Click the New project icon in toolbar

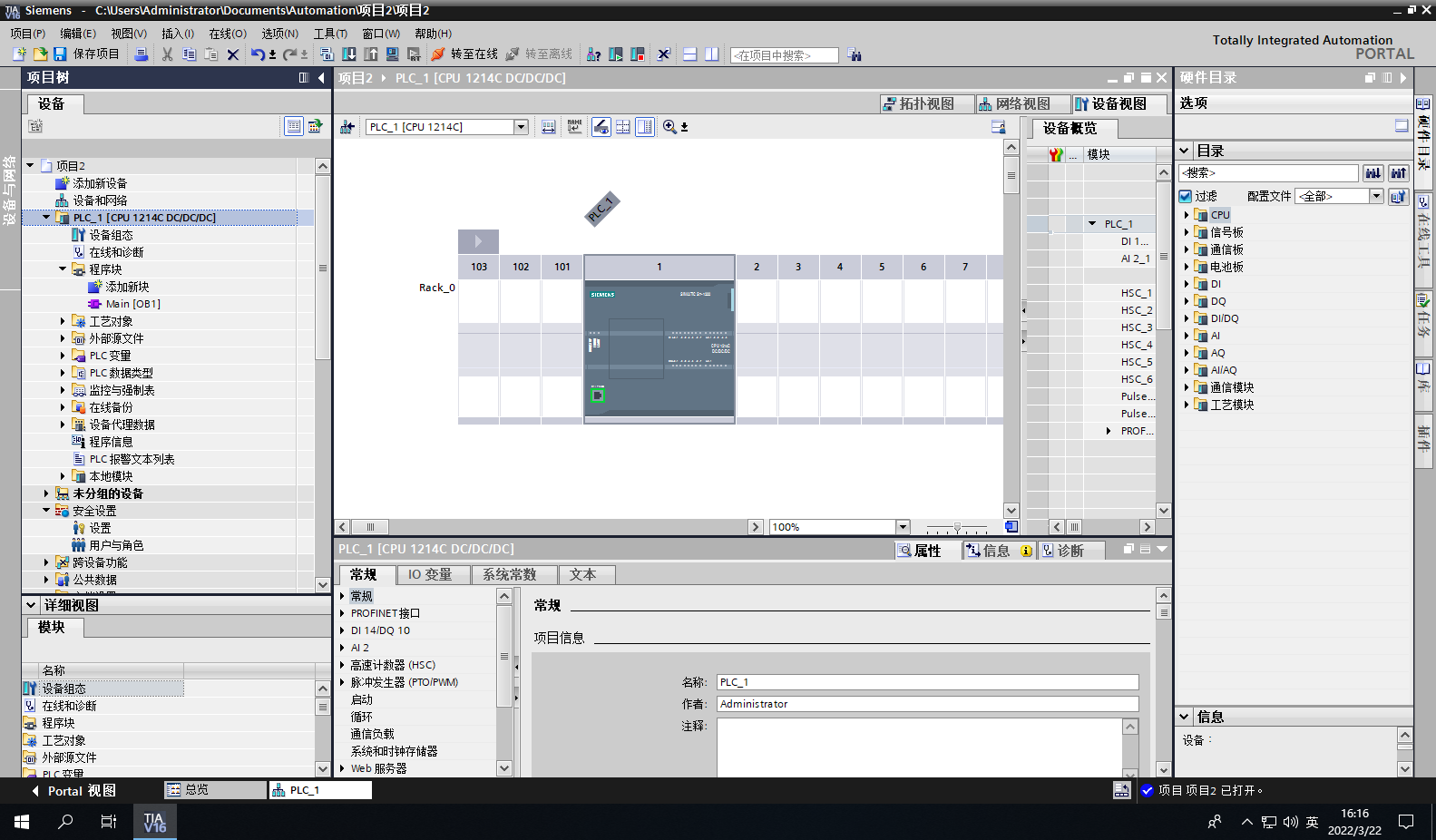[19, 54]
